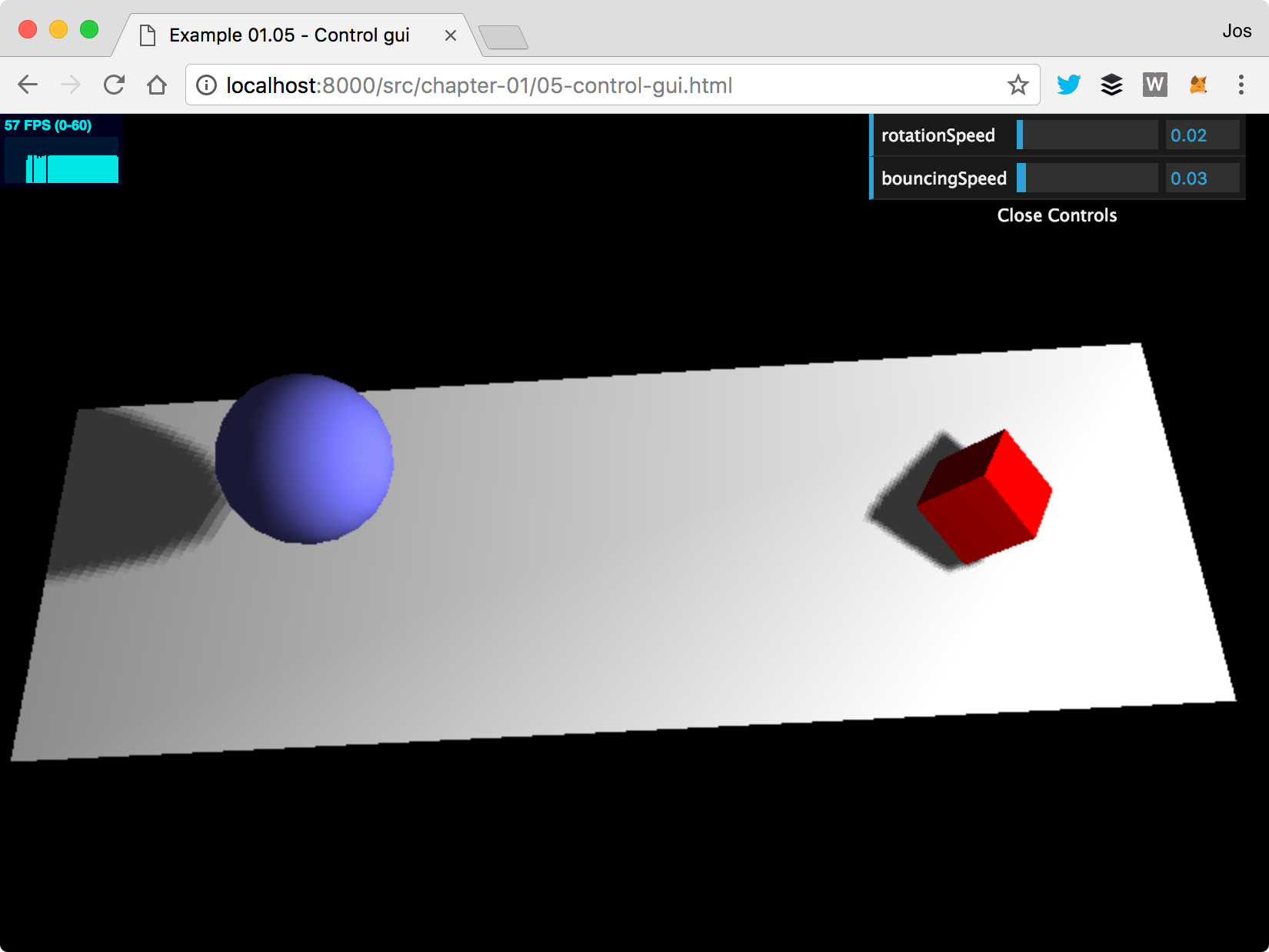Image resolution: width=1269 pixels, height=952 pixels.
Task: Open the Buffer stacked-layers extension
Action: (1111, 85)
